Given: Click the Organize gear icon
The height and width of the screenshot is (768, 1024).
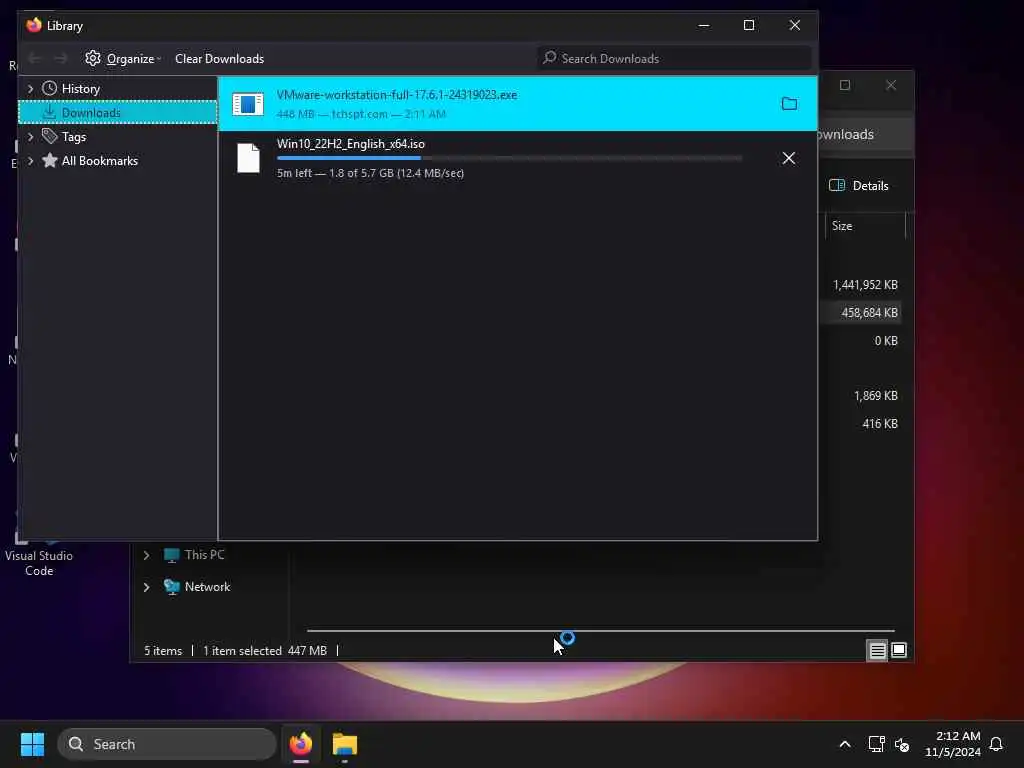Looking at the screenshot, I should (x=93, y=58).
